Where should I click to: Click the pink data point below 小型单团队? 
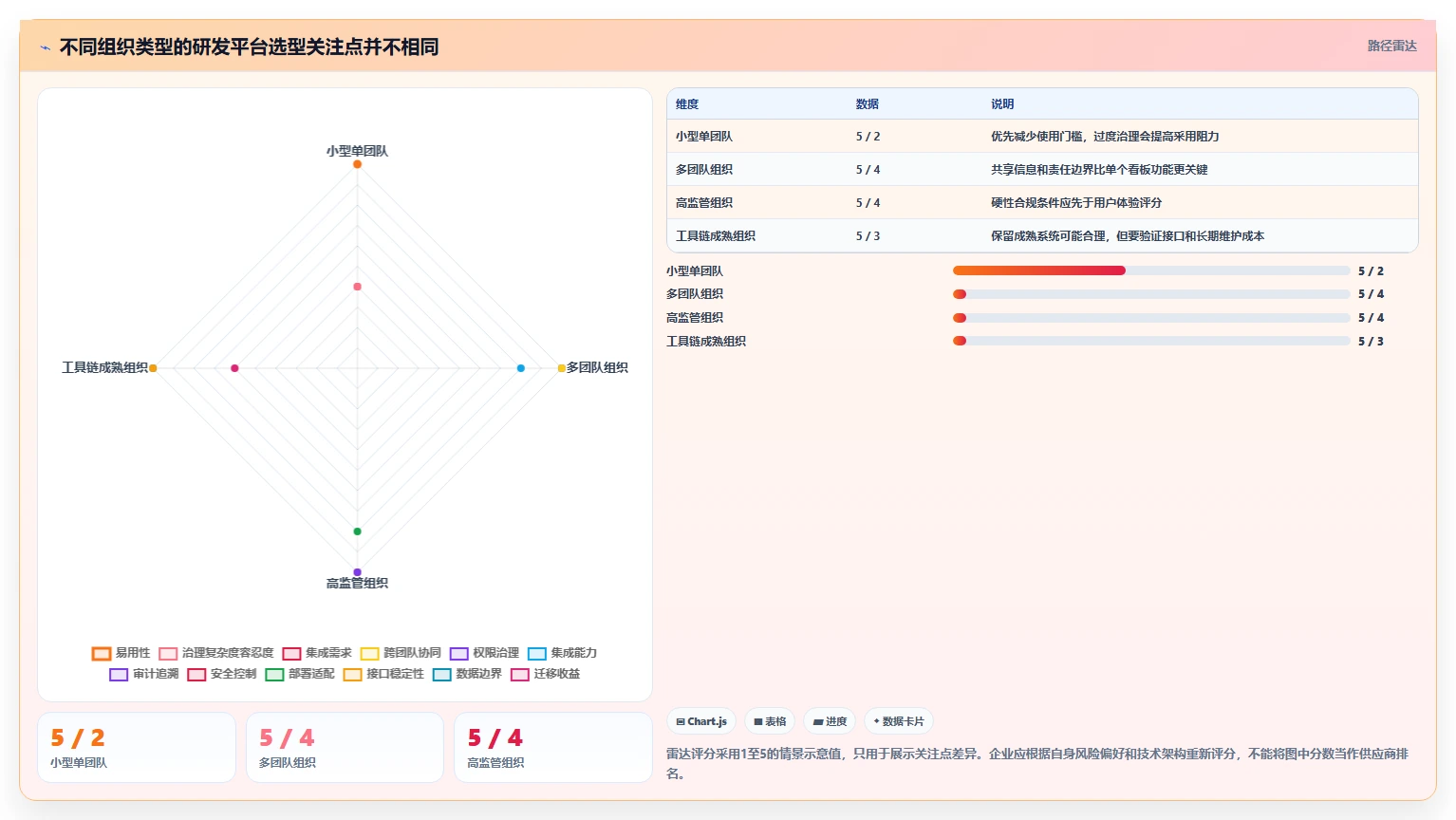click(357, 287)
